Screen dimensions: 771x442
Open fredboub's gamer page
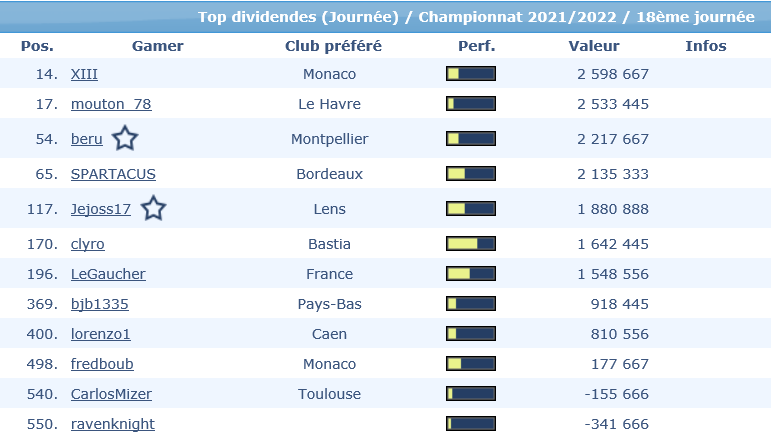click(x=102, y=364)
